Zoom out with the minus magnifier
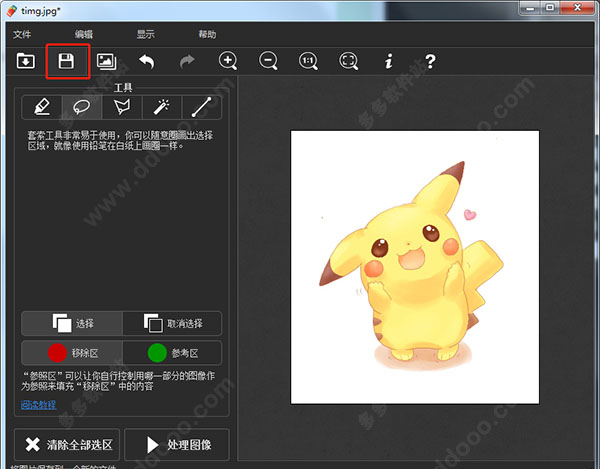Screen dimensions: 600x469 pyautogui.click(x=268, y=61)
